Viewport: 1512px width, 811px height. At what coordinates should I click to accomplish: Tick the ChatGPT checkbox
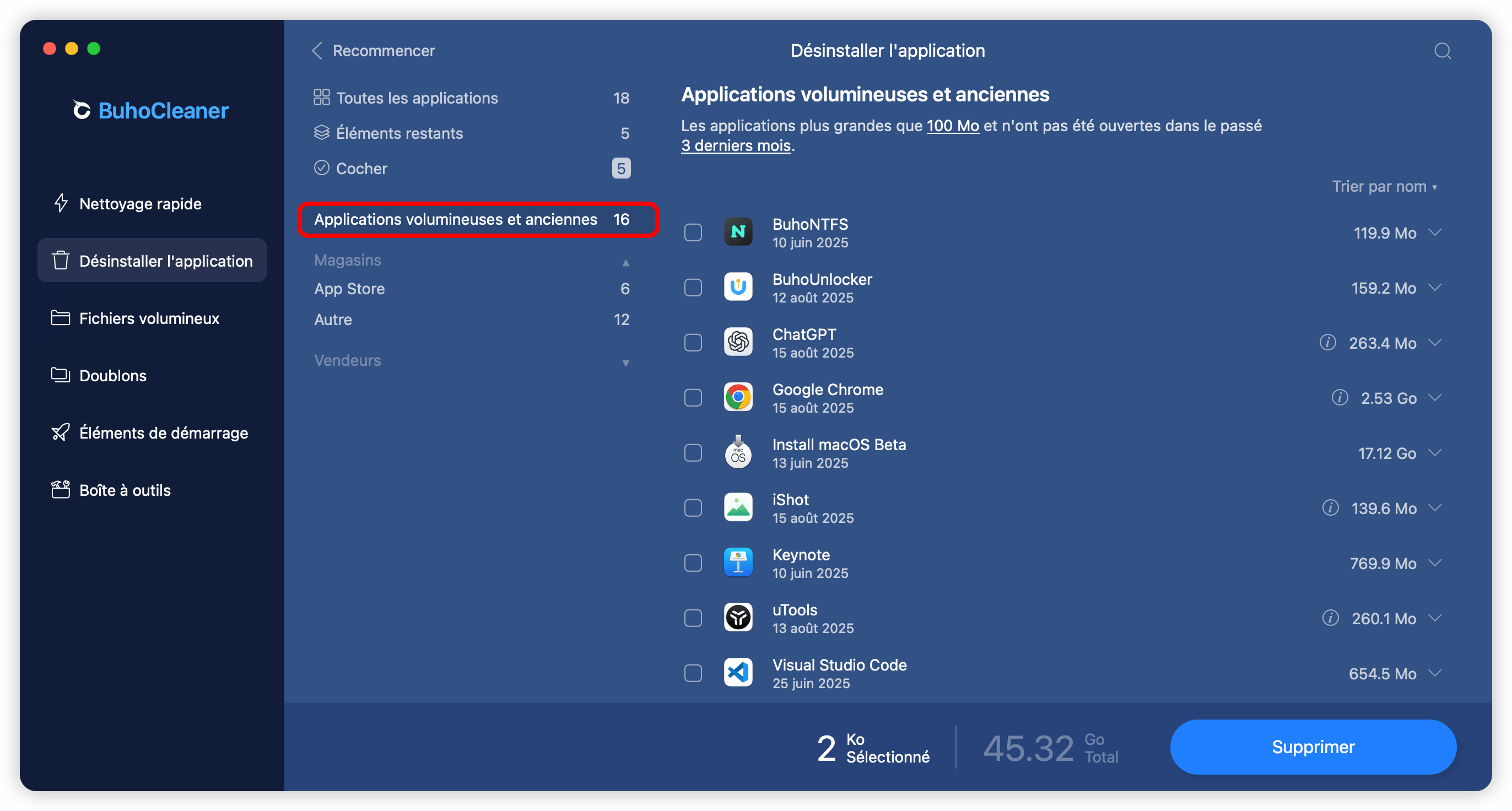693,342
